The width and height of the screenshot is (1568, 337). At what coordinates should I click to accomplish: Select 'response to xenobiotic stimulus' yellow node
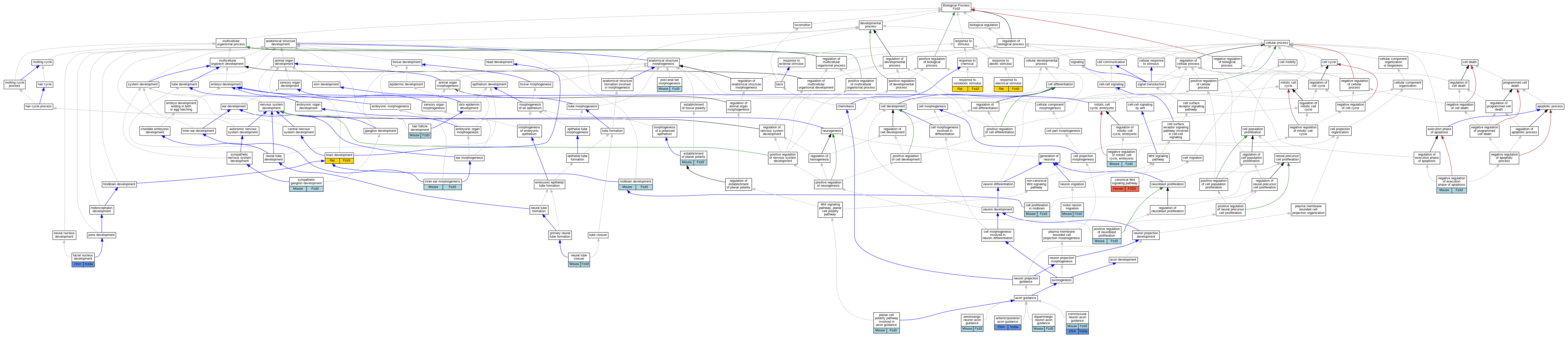coord(967,85)
